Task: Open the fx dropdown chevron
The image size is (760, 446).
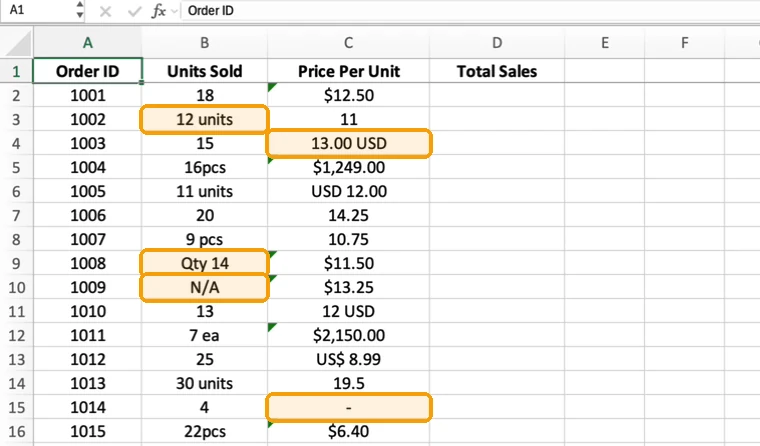Action: (x=174, y=11)
